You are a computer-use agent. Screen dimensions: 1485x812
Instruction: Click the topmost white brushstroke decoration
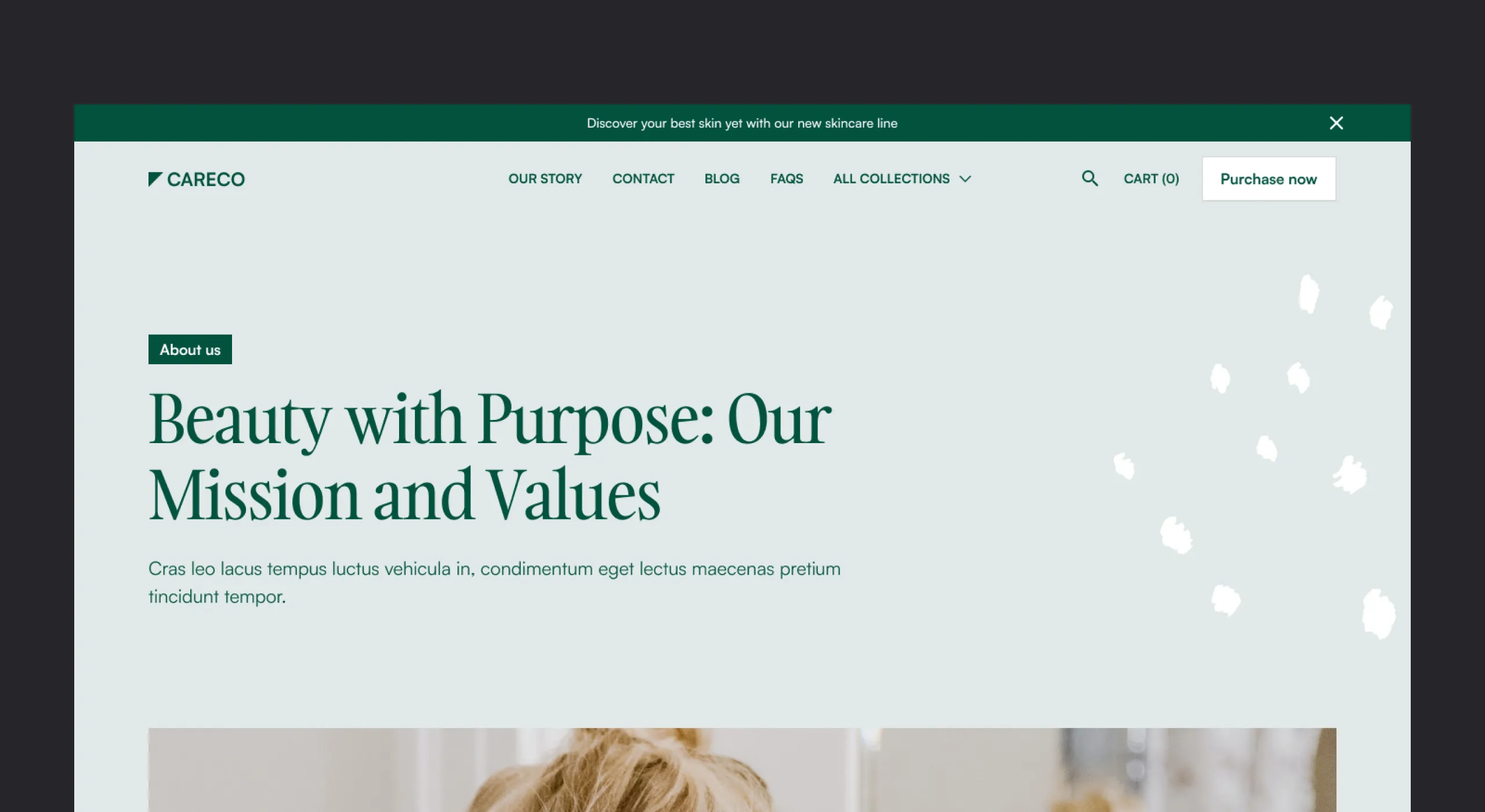[1309, 294]
